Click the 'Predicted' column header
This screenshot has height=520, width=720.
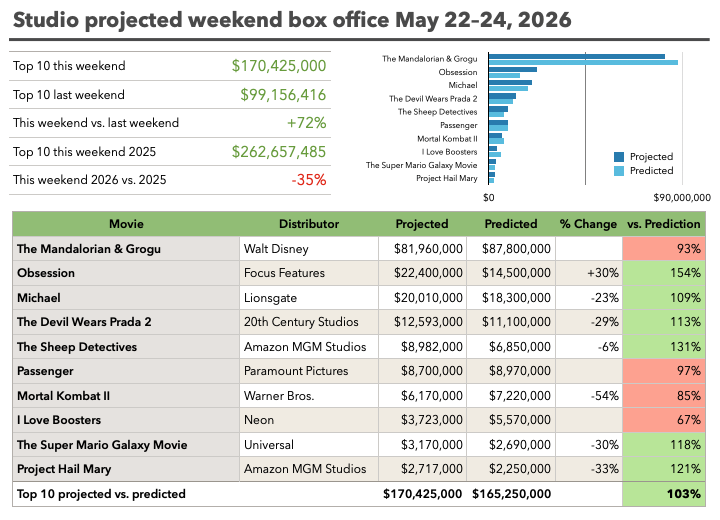point(511,224)
